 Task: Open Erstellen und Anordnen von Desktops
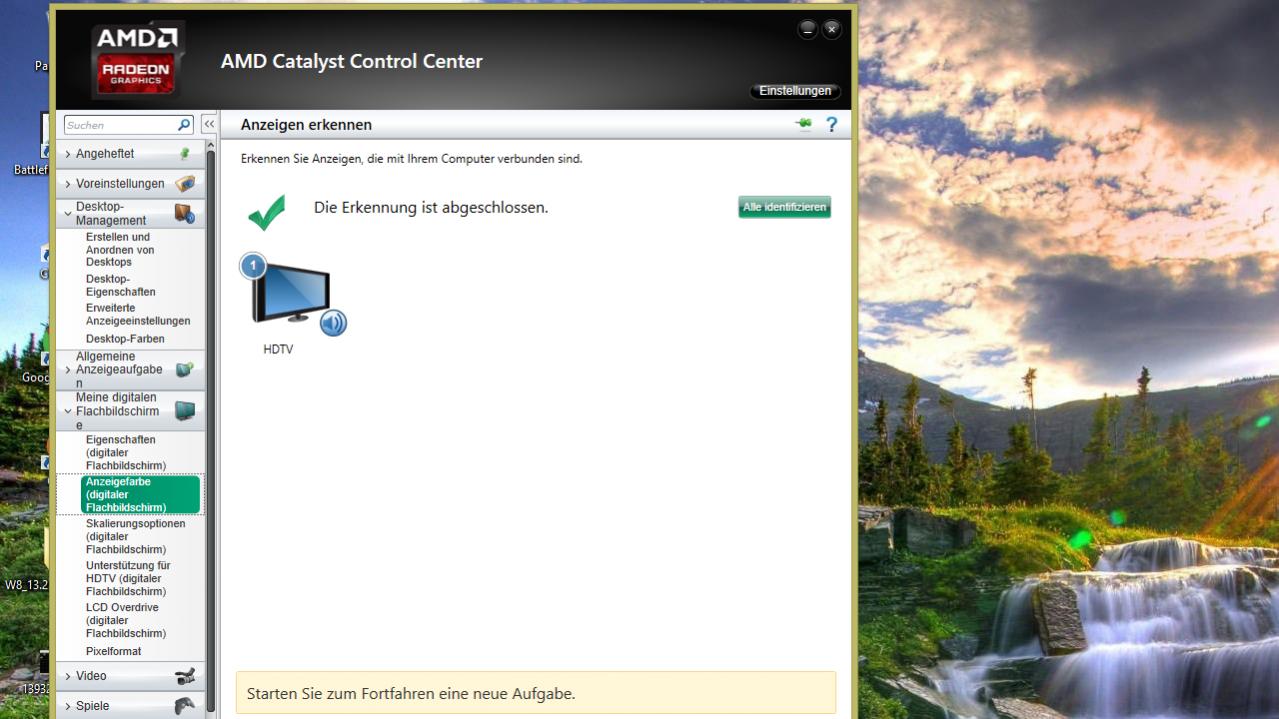120,250
